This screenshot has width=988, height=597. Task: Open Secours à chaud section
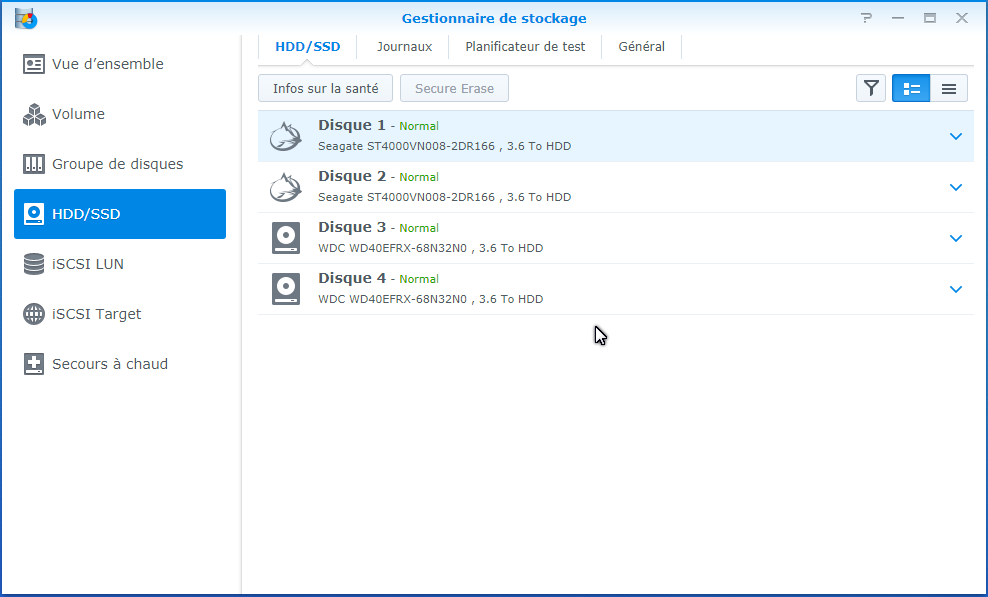pos(120,364)
